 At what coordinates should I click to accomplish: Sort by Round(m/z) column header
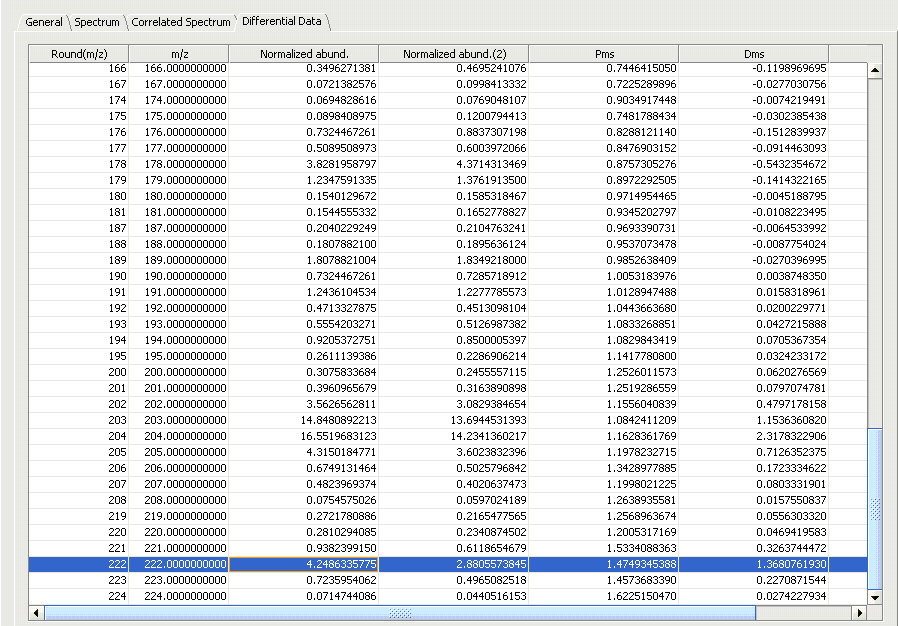tap(79, 53)
